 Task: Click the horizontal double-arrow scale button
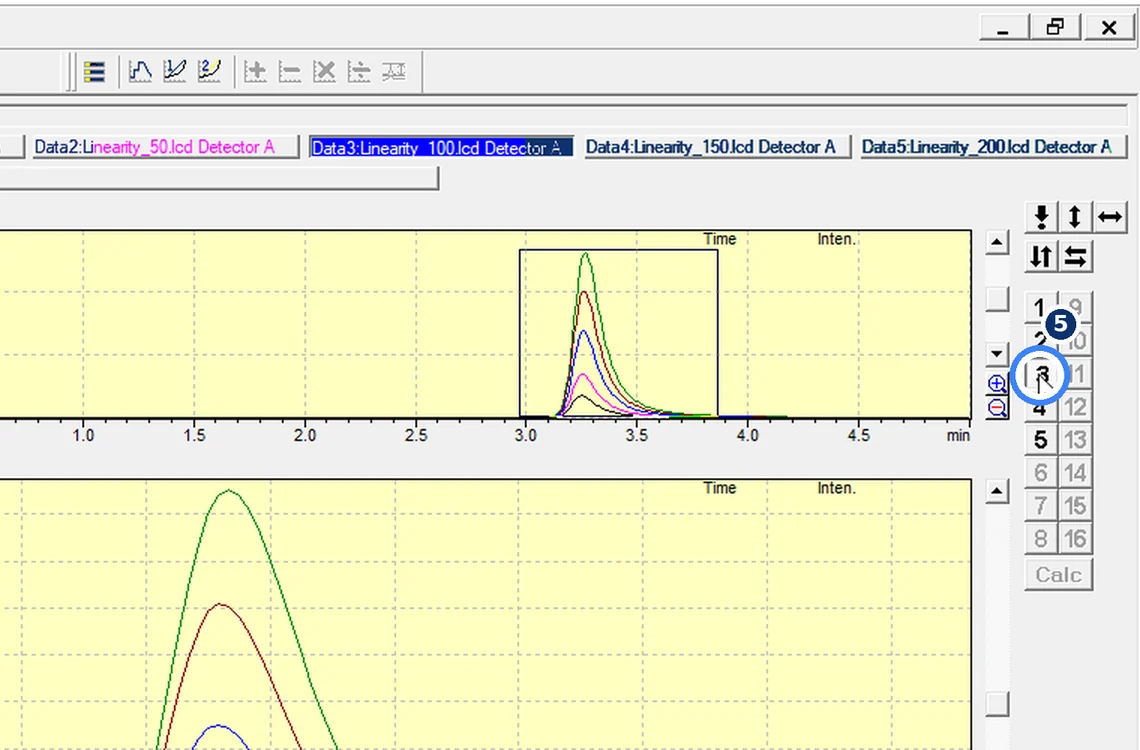click(1109, 217)
